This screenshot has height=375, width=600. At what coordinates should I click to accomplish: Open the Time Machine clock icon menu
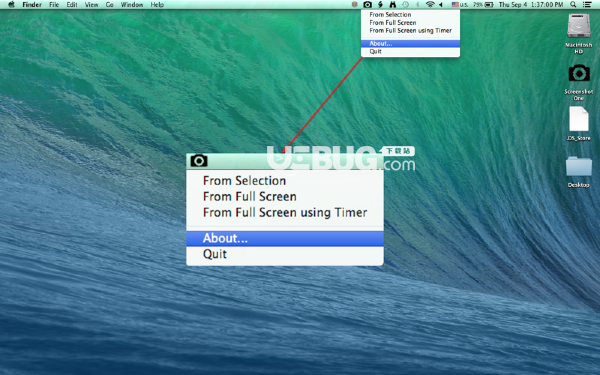point(405,5)
